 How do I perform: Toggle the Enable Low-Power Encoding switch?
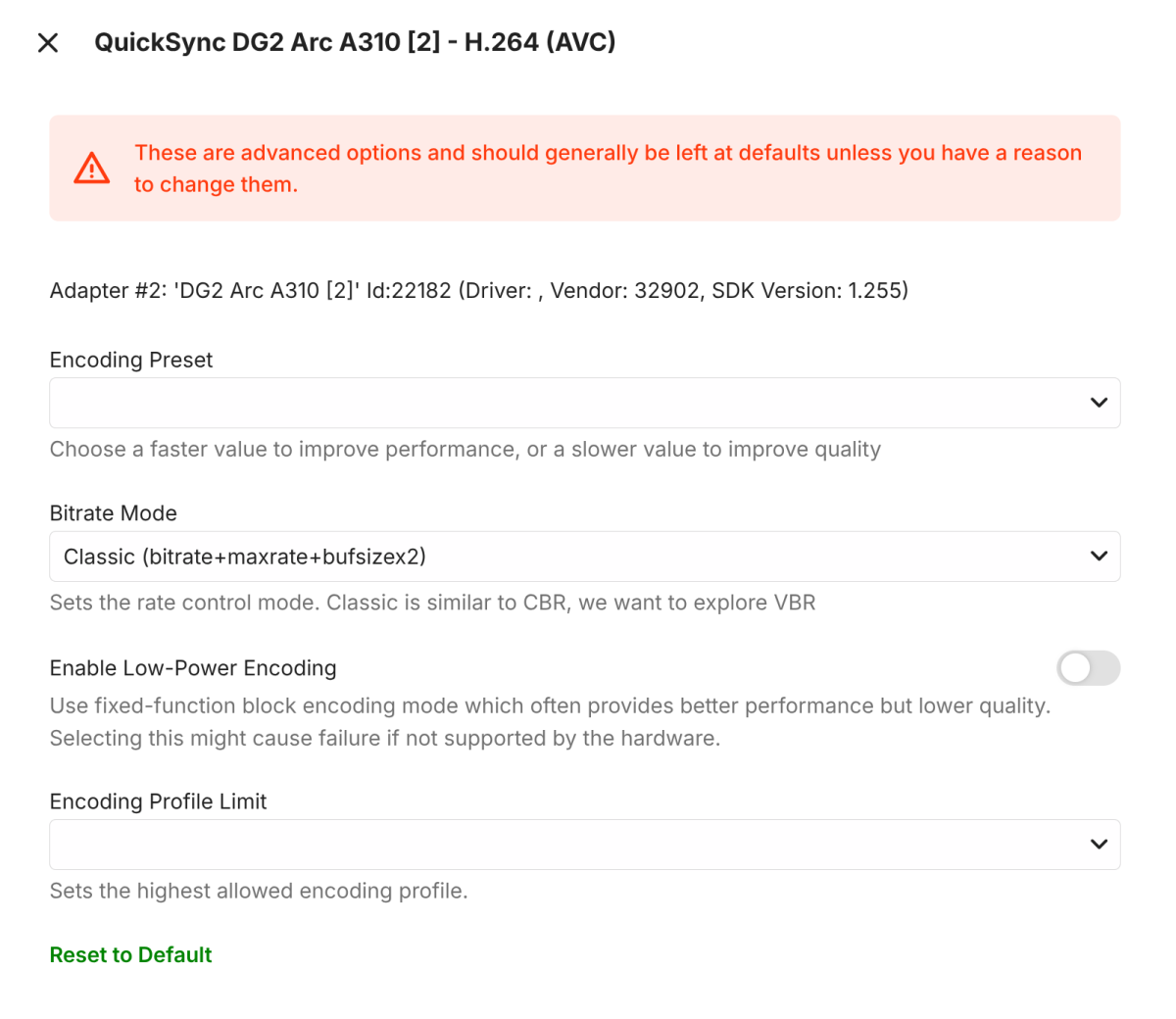(1088, 668)
